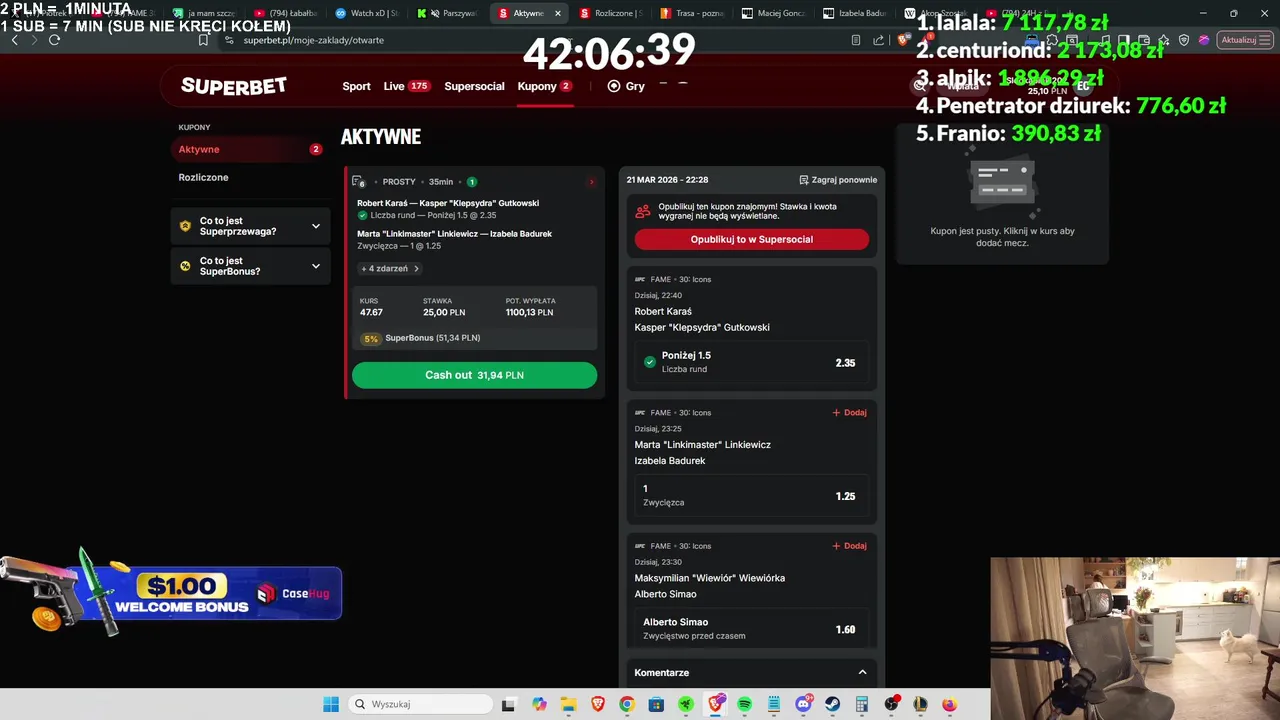Viewport: 1280px width, 720px height.
Task: Open Firefox from the taskbar
Action: [x=950, y=704]
